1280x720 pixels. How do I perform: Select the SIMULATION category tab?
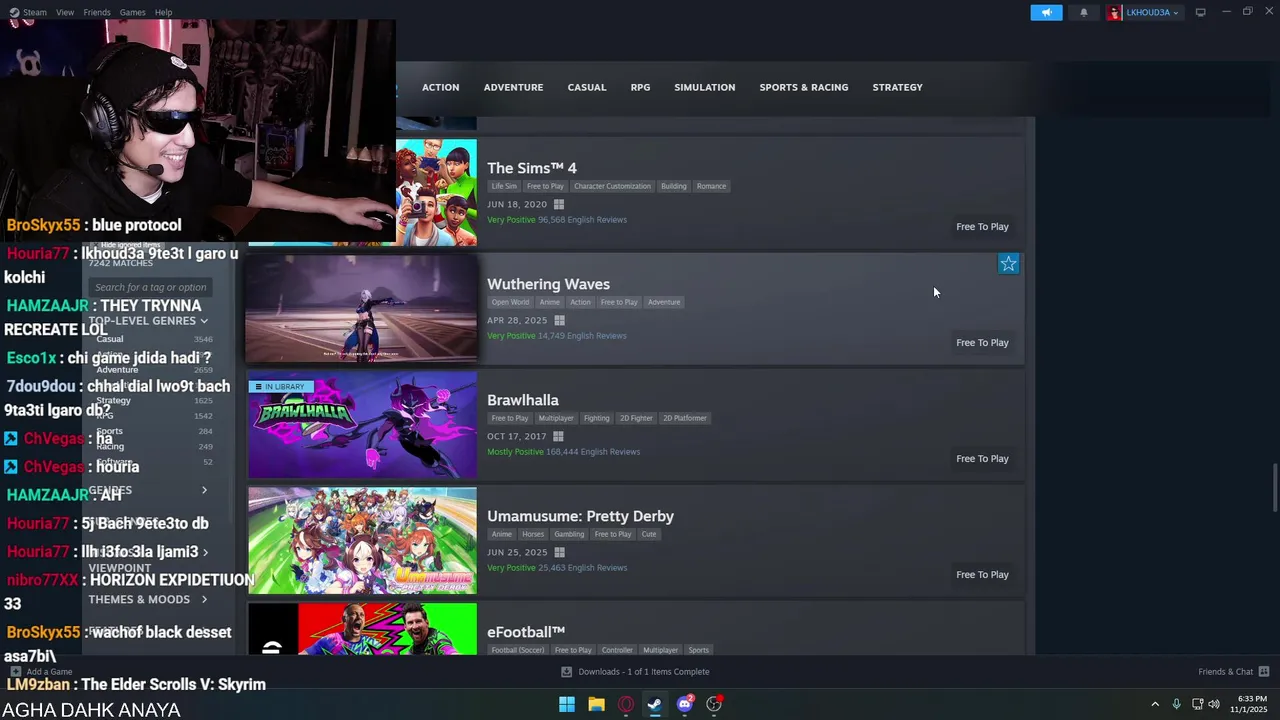coord(704,87)
